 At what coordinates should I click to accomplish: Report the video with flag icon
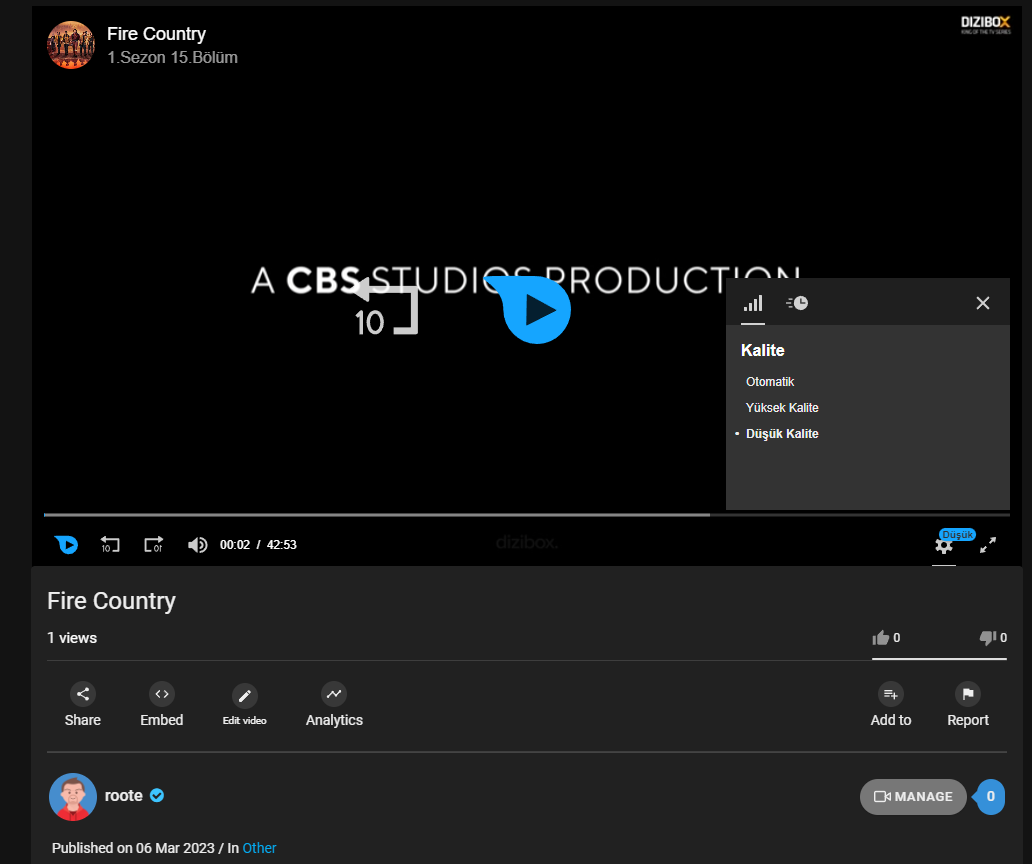[968, 704]
